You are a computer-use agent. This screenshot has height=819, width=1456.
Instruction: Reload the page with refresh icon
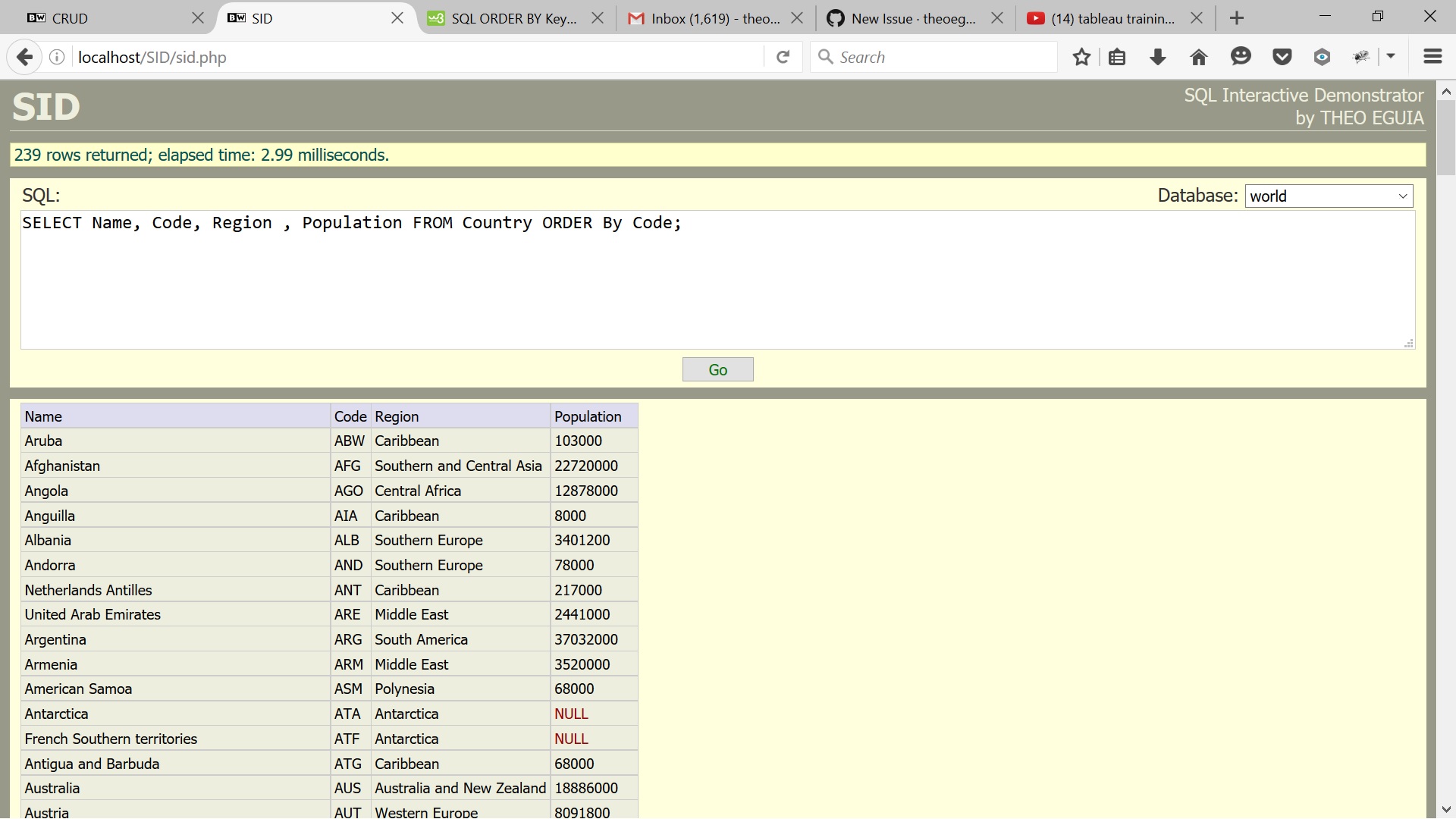(783, 57)
